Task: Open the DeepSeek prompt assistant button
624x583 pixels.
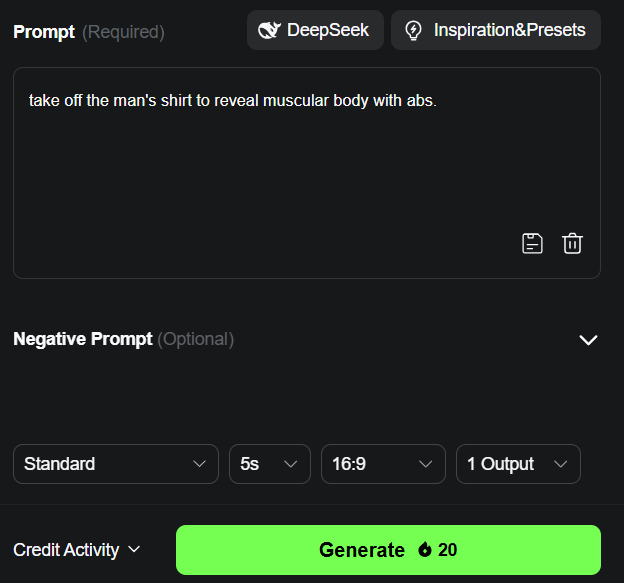Action: tap(315, 30)
